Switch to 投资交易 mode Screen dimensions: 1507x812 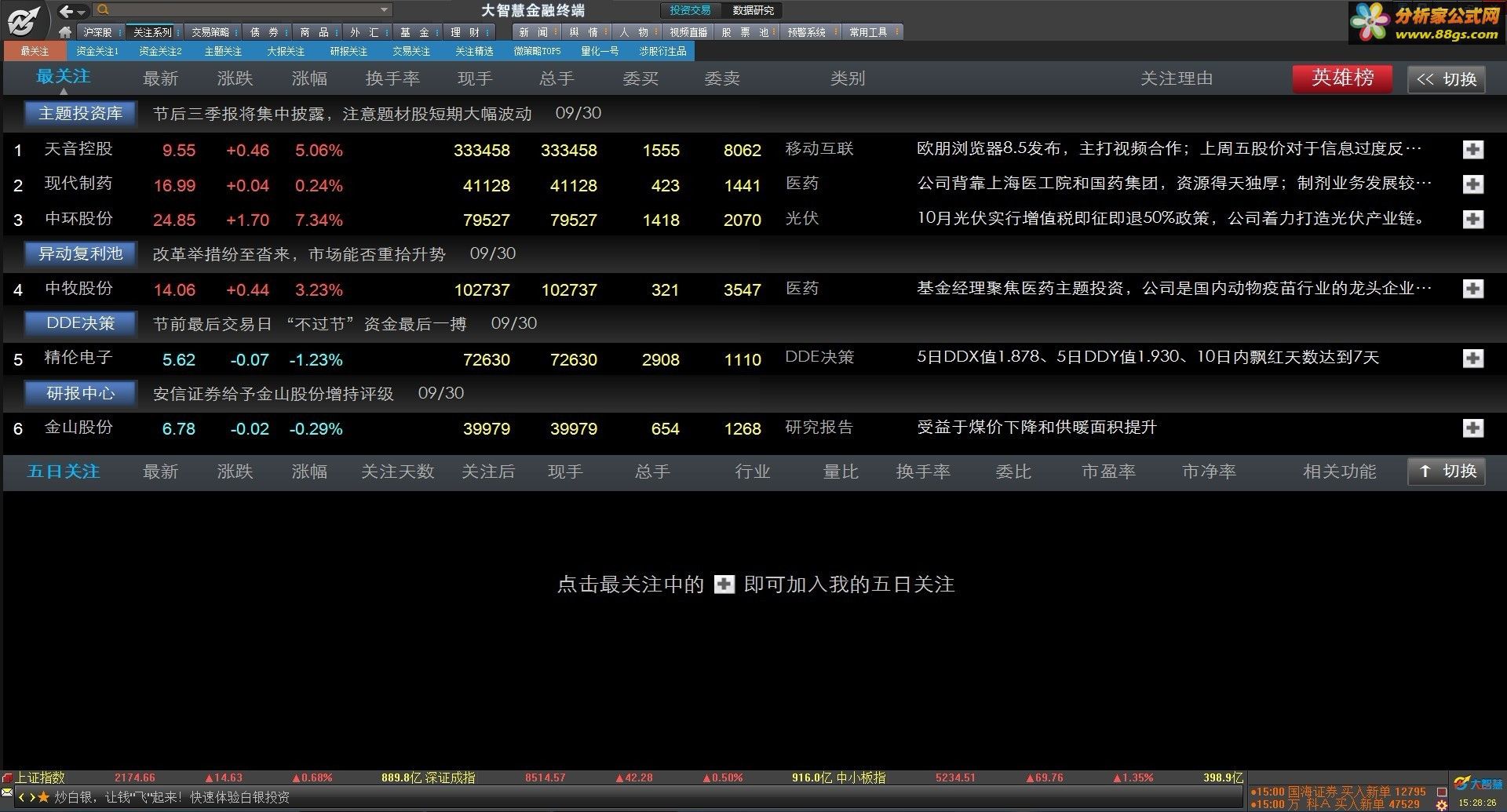690,10
